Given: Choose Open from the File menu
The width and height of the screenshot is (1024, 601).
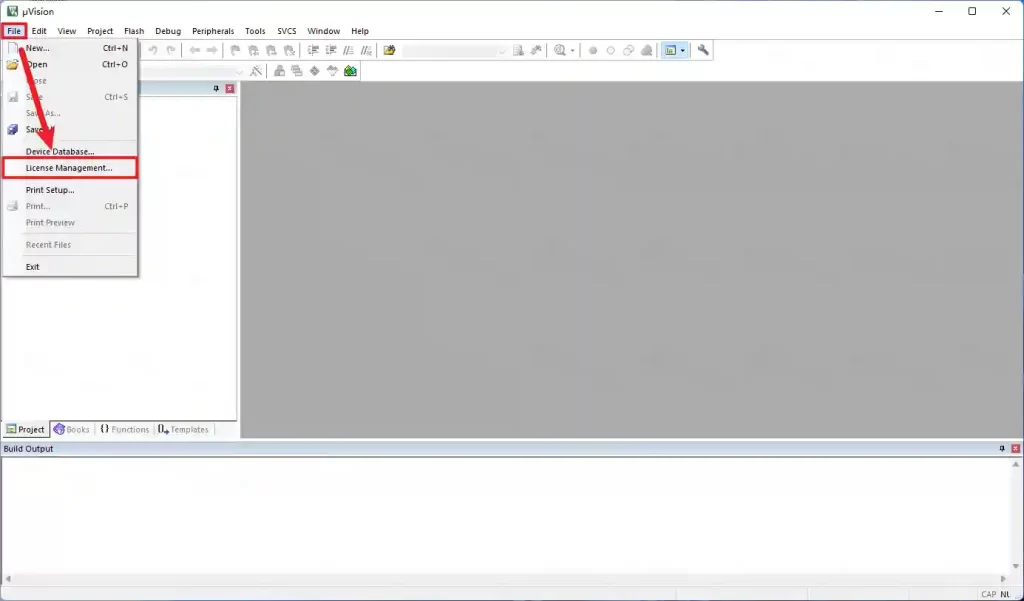Looking at the screenshot, I should pos(70,64).
